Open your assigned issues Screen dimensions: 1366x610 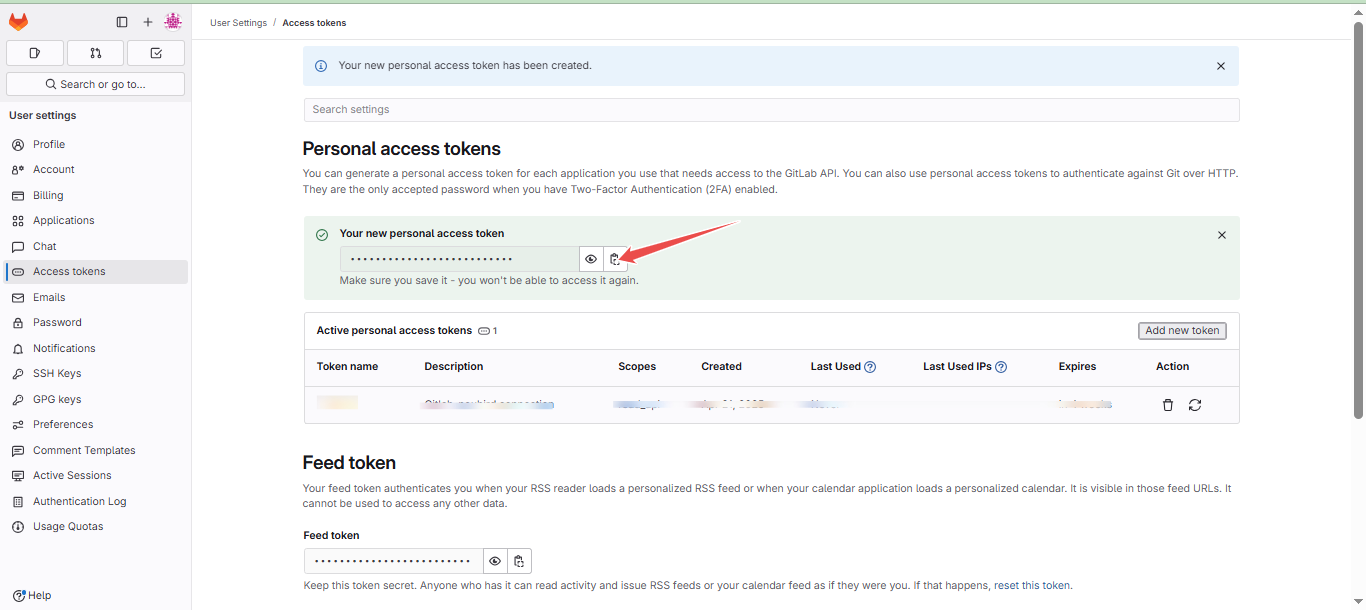34,52
